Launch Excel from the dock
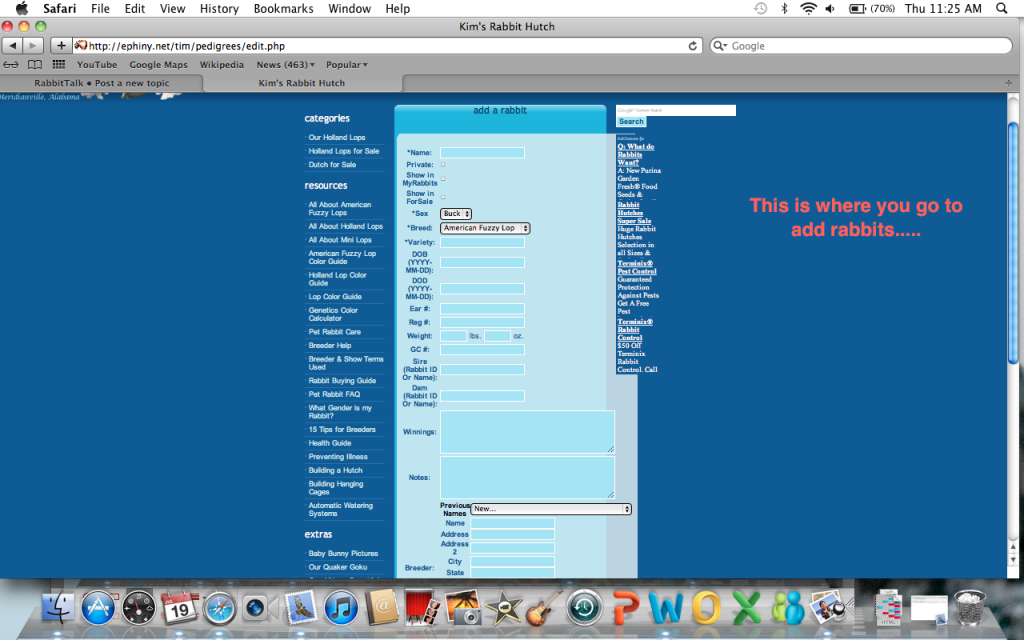The height and width of the screenshot is (640, 1024). pos(746,608)
